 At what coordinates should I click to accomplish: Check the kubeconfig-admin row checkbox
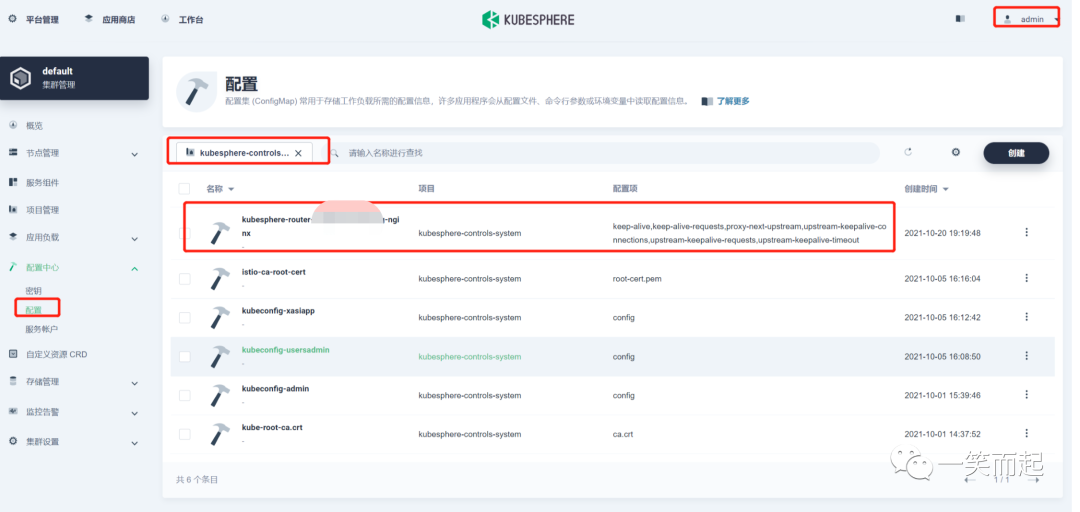(185, 396)
